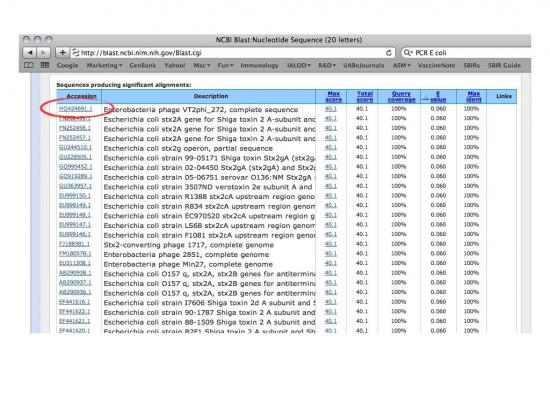Select 'Escherichia coli stx2g operon, partial sequence' text
The image size is (550, 412).
[188, 148]
